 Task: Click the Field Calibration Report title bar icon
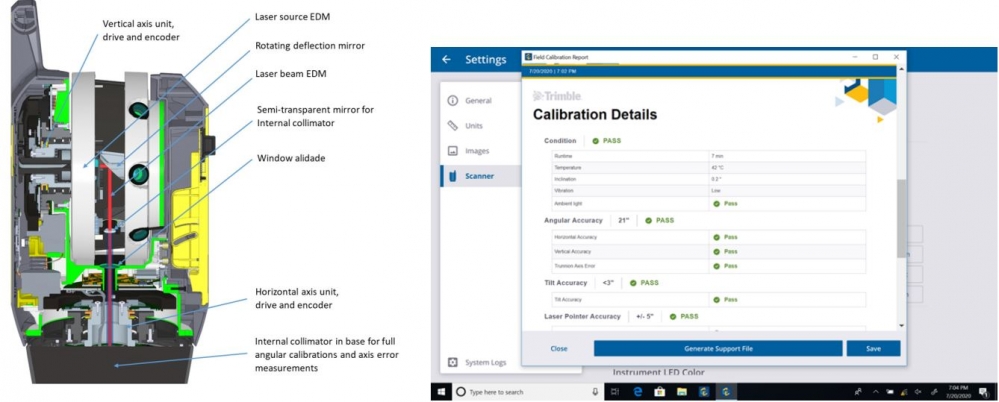tap(528, 57)
